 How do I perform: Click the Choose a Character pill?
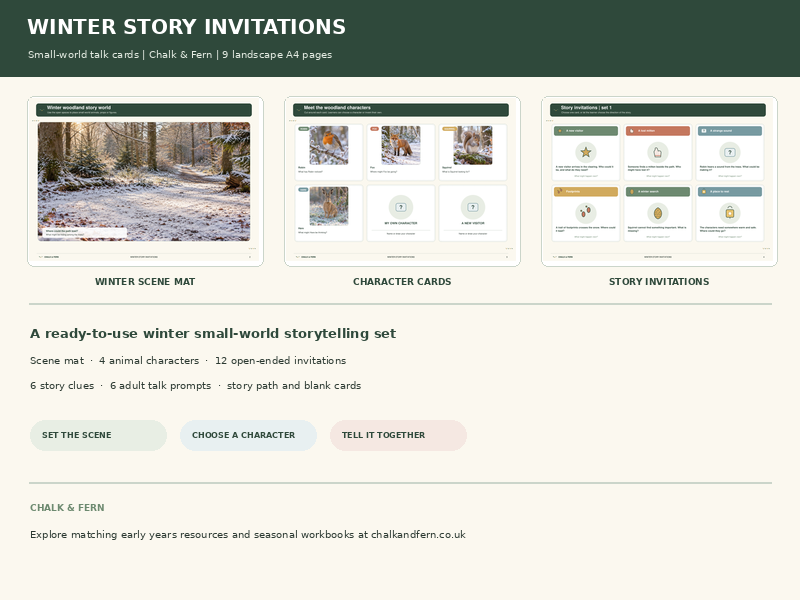[x=248, y=435]
